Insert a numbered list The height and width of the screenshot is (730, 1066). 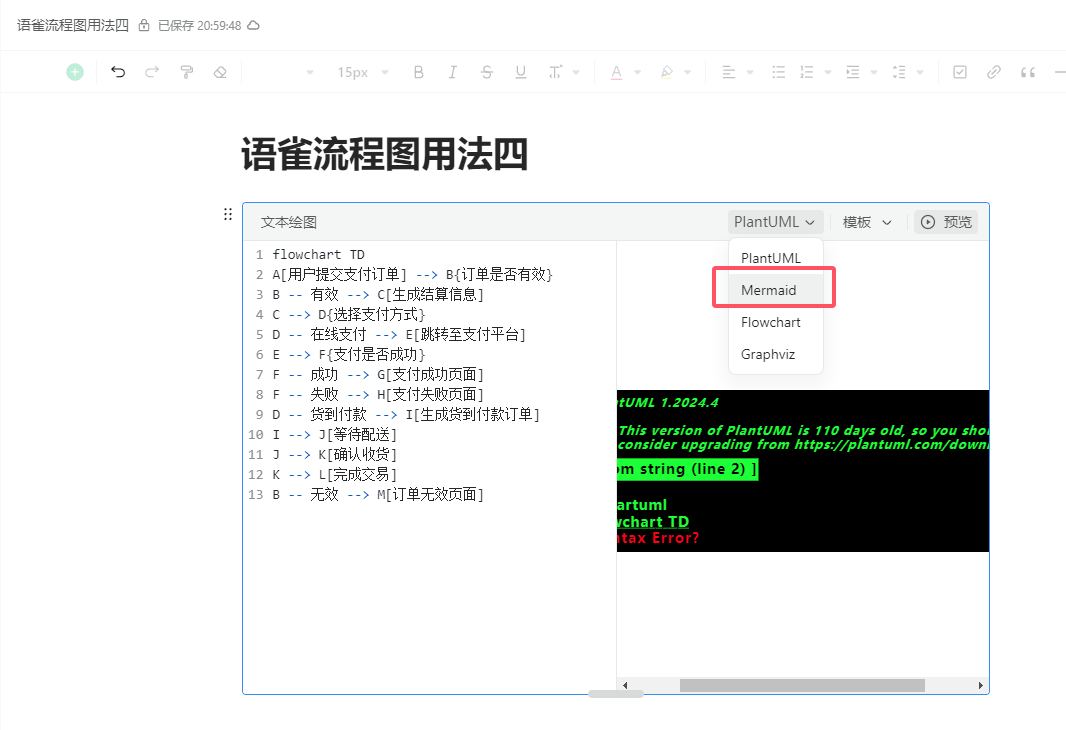pyautogui.click(x=807, y=72)
